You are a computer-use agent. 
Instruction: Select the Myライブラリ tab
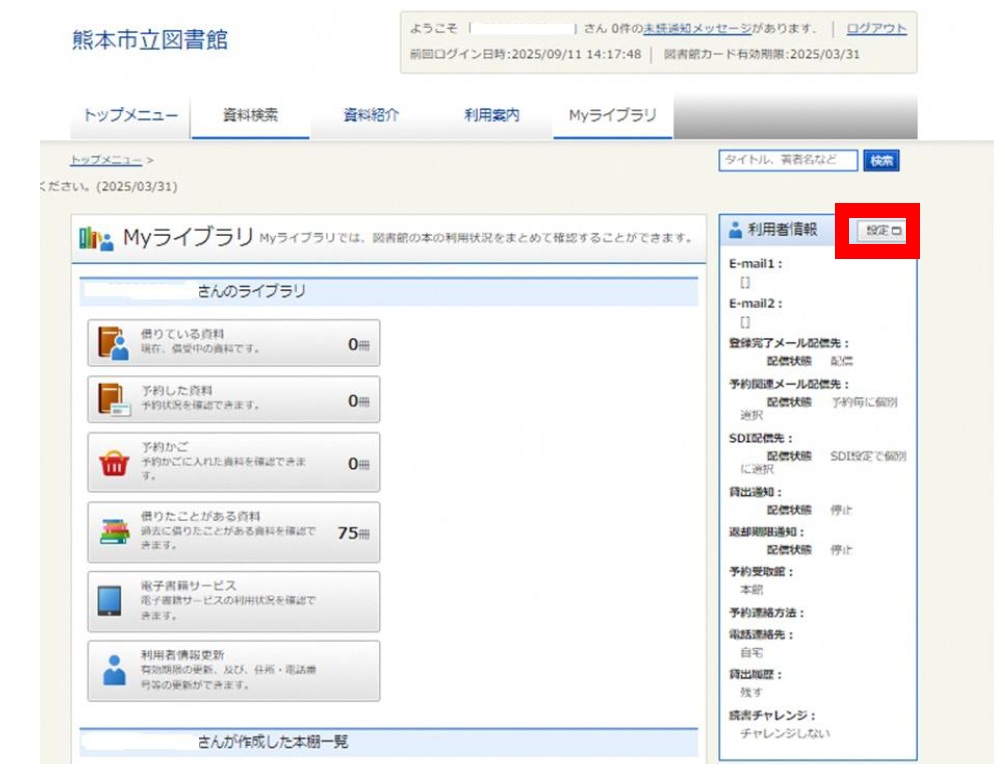[x=613, y=116]
